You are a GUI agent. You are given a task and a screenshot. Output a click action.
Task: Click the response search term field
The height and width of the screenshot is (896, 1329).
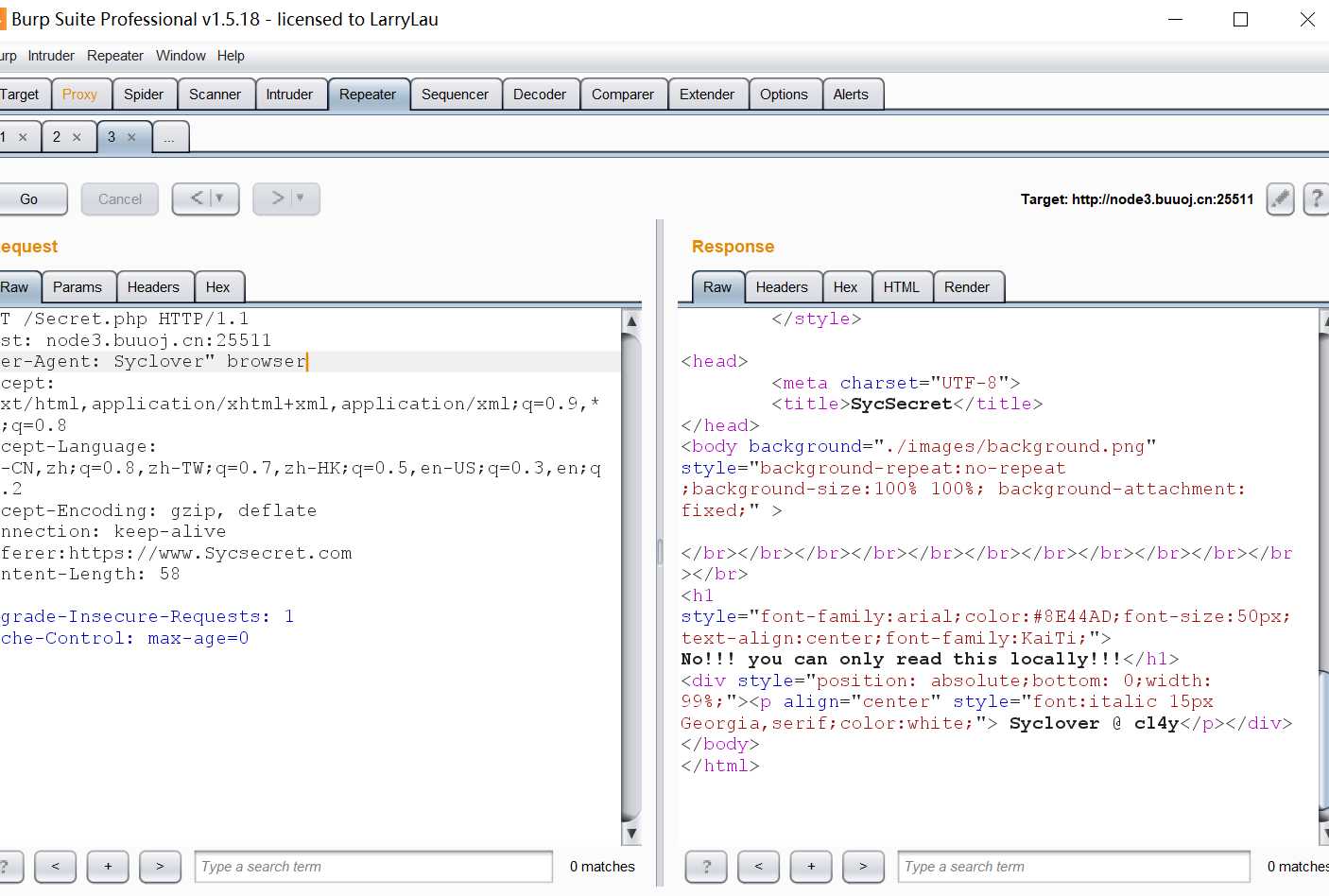click(x=1073, y=867)
